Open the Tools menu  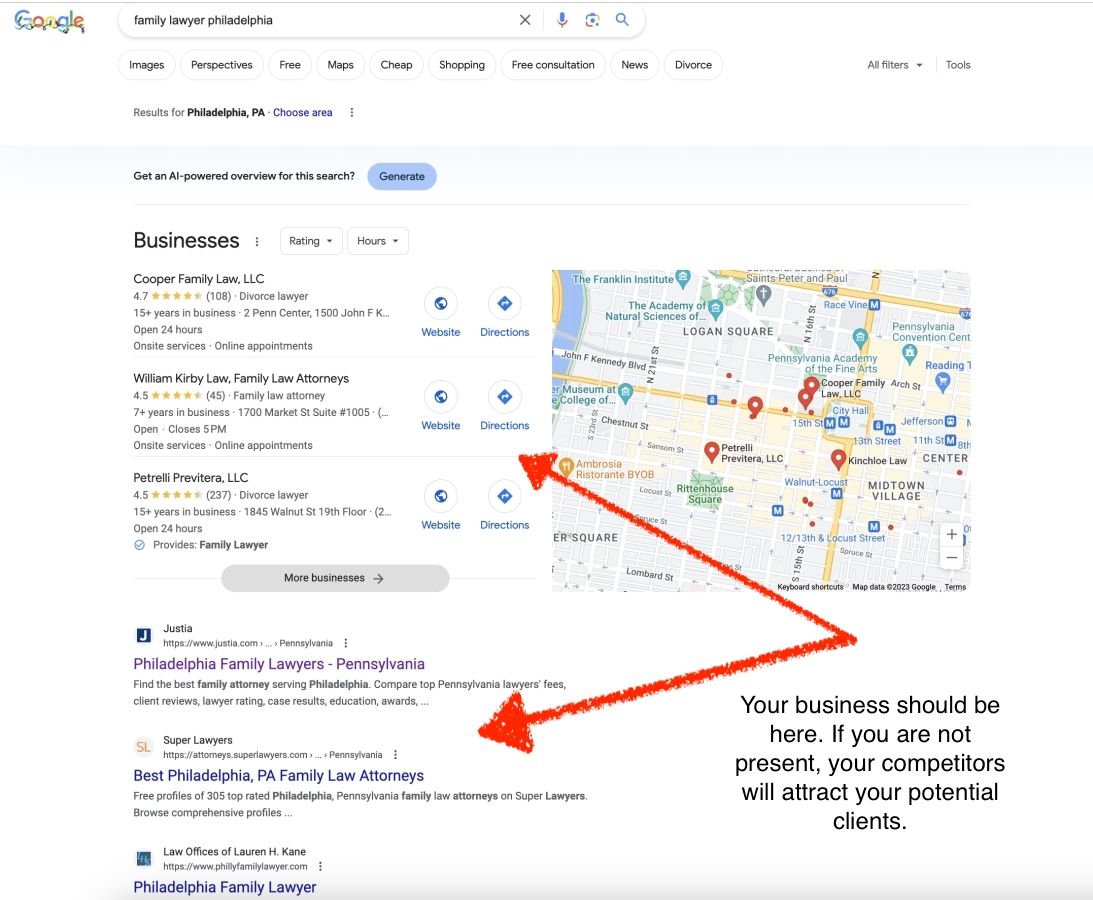coord(958,65)
